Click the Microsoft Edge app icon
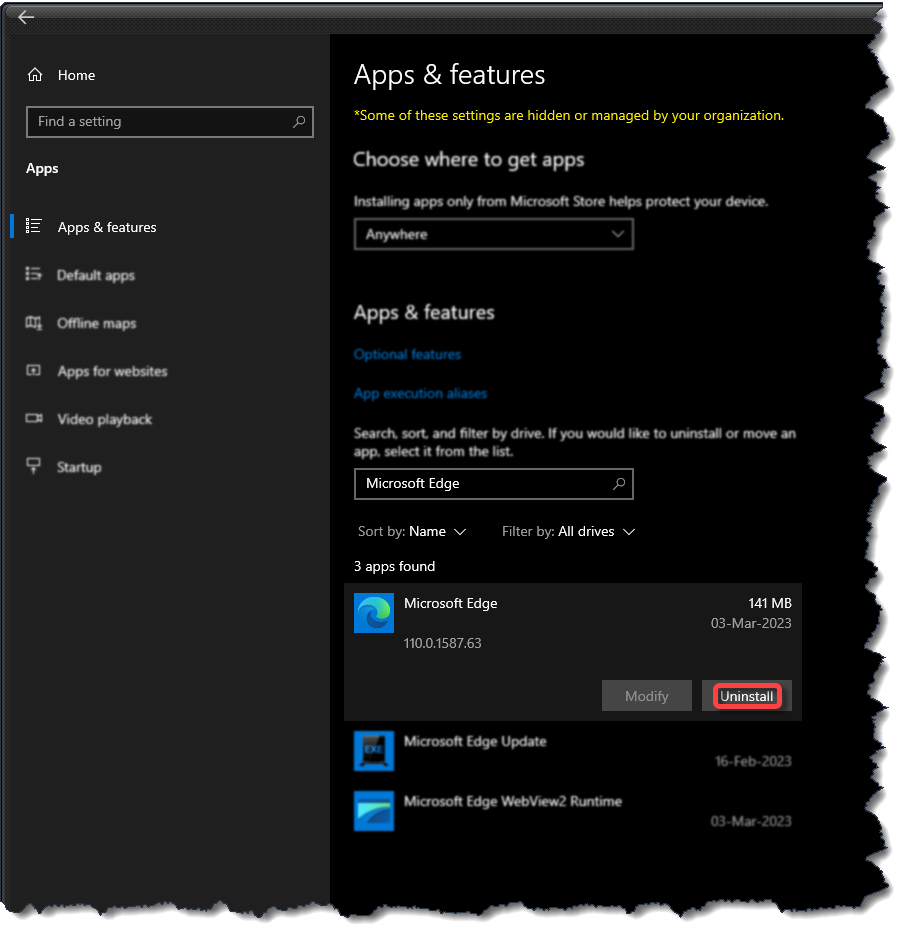The image size is (911, 943). pos(374,613)
